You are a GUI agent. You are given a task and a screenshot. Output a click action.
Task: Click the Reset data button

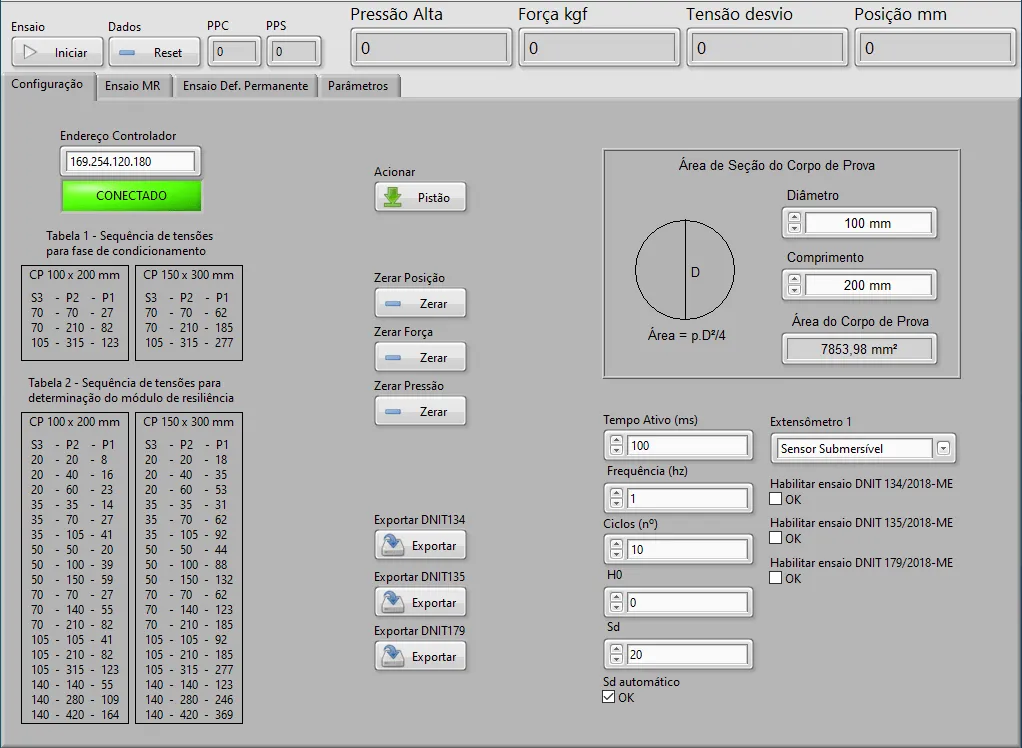pos(154,52)
